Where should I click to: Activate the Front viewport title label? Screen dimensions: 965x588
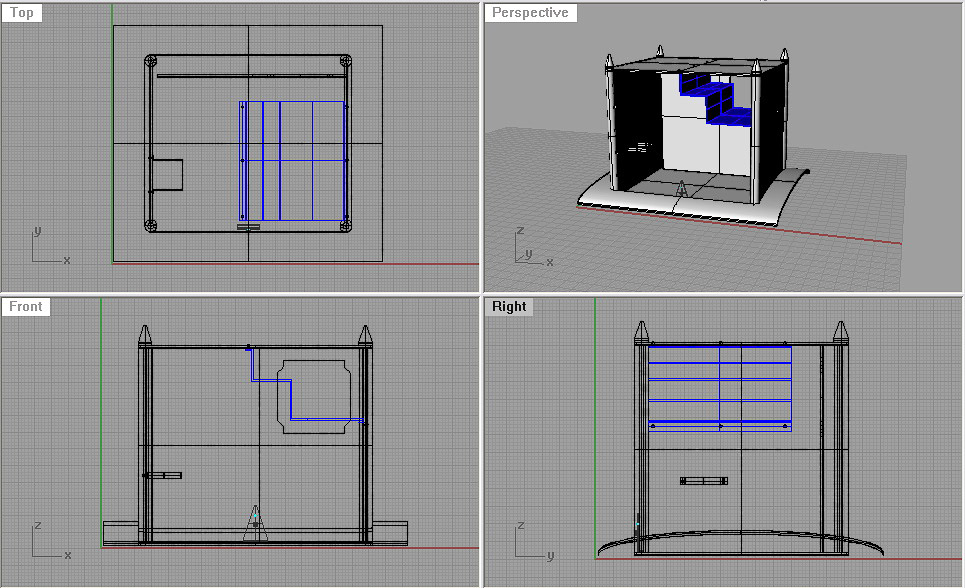[x=25, y=306]
